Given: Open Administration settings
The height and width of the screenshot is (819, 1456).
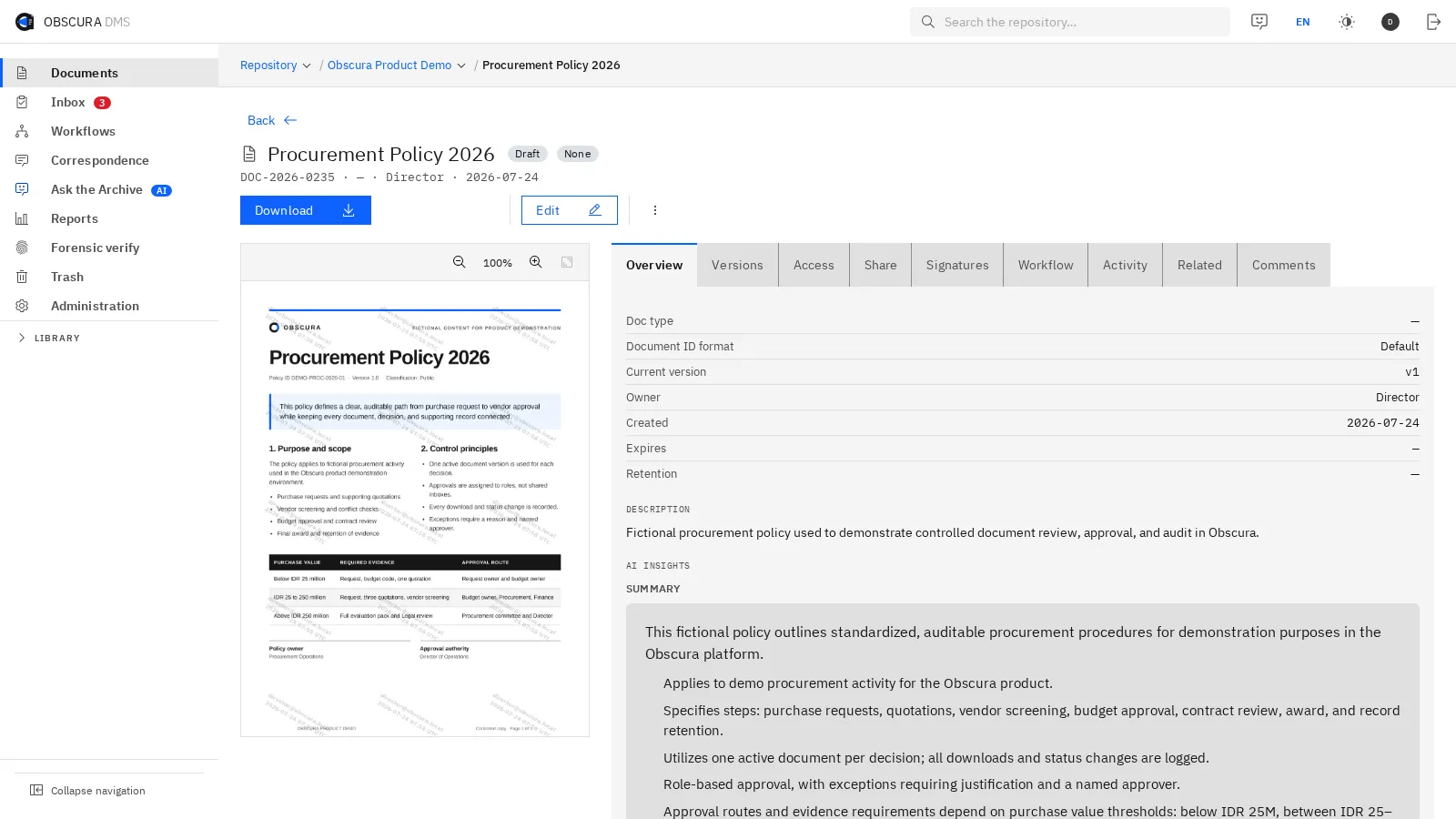Looking at the screenshot, I should tap(109, 306).
